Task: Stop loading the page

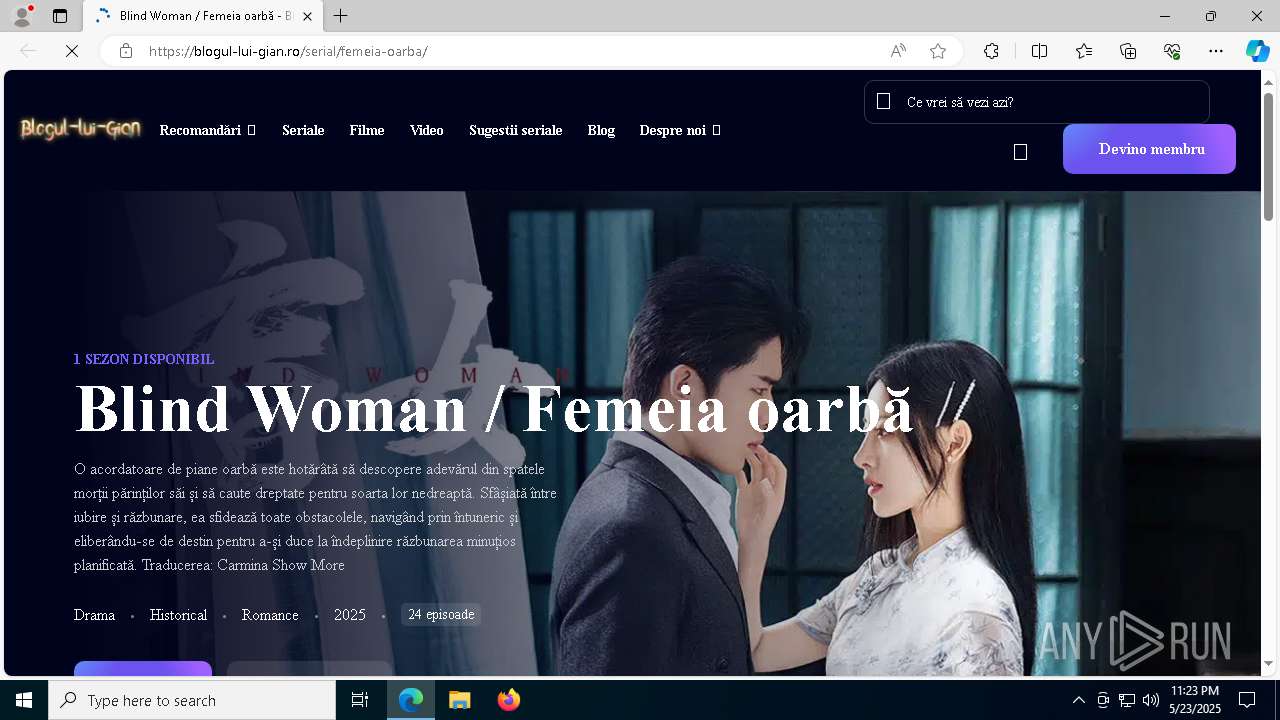Action: coord(72,51)
